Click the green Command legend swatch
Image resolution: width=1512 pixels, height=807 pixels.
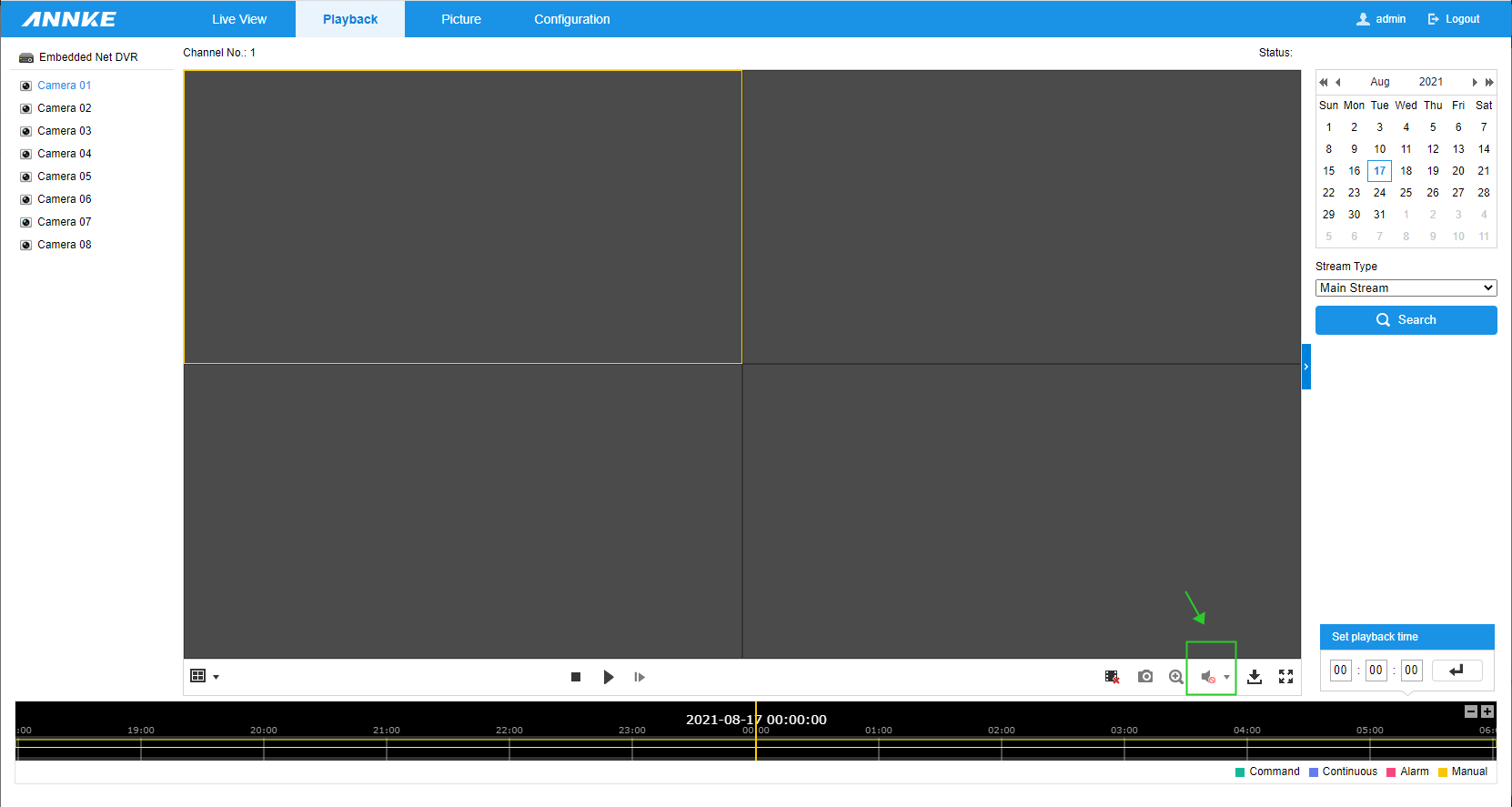[1240, 772]
